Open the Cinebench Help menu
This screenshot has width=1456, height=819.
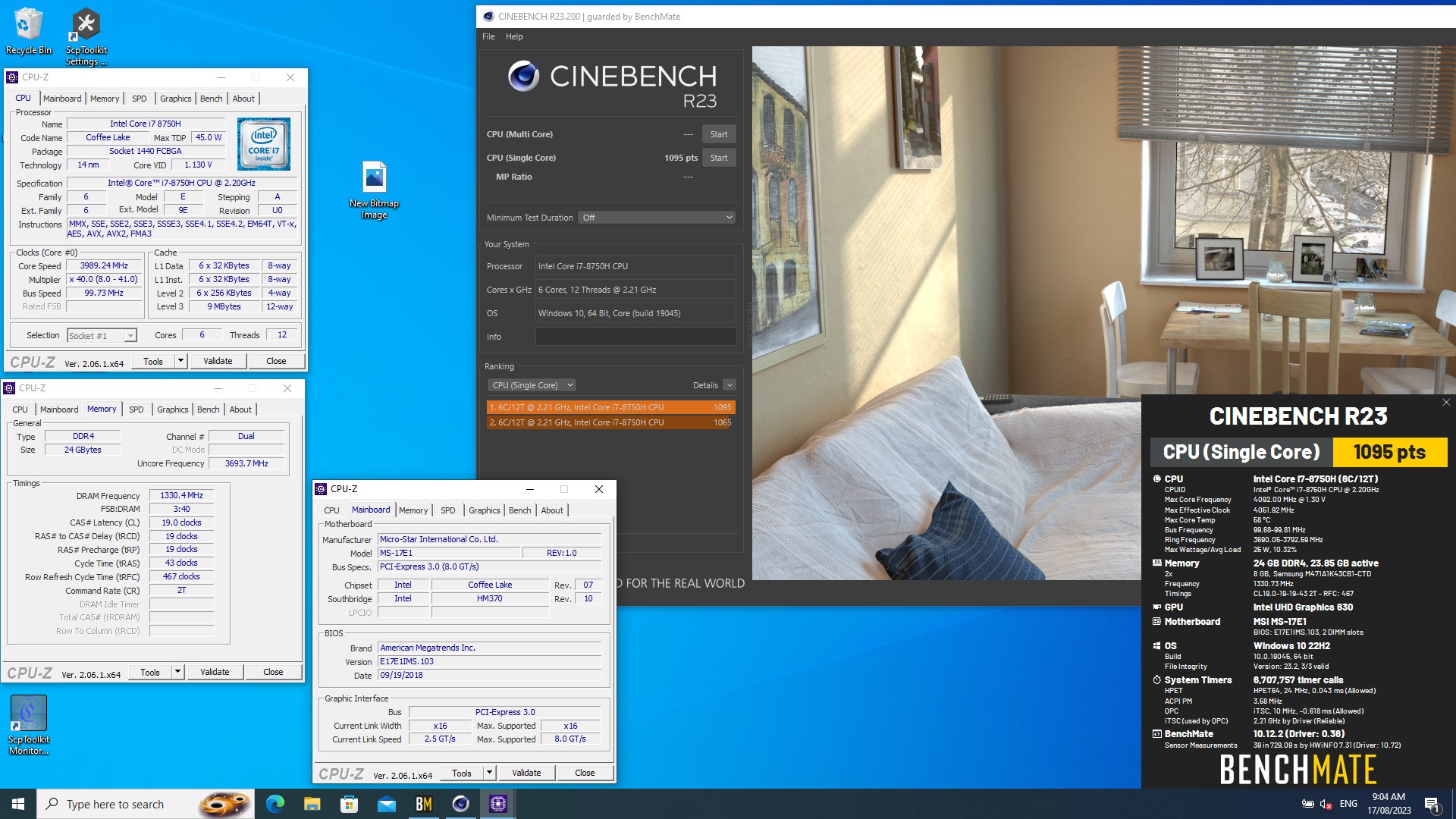[514, 36]
